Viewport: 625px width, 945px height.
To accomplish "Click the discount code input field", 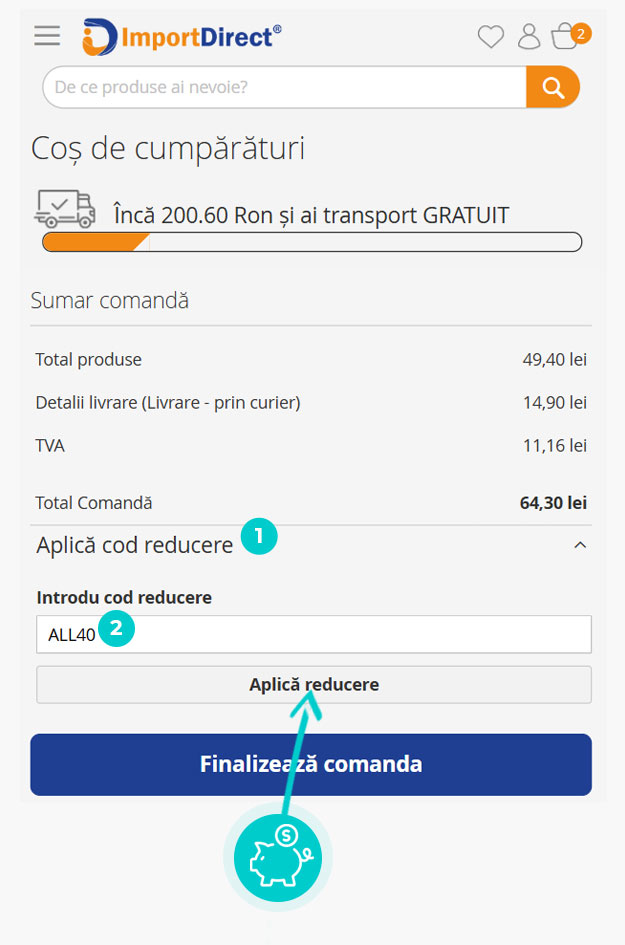I will (350, 634).
